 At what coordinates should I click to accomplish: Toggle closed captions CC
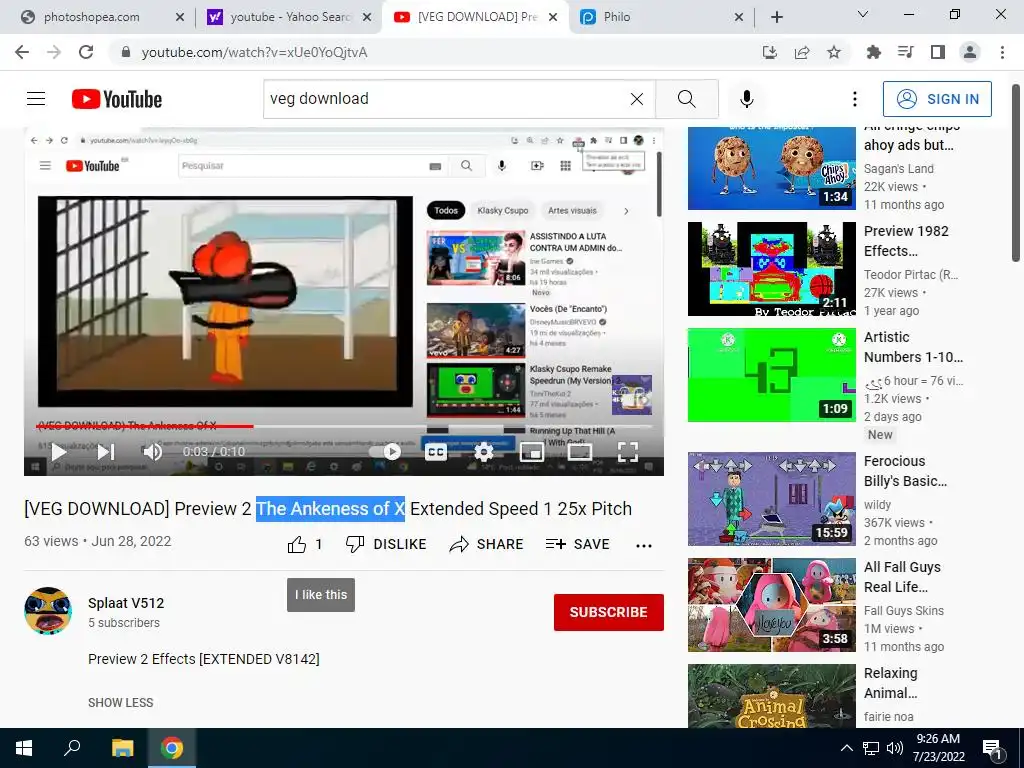[x=436, y=451]
